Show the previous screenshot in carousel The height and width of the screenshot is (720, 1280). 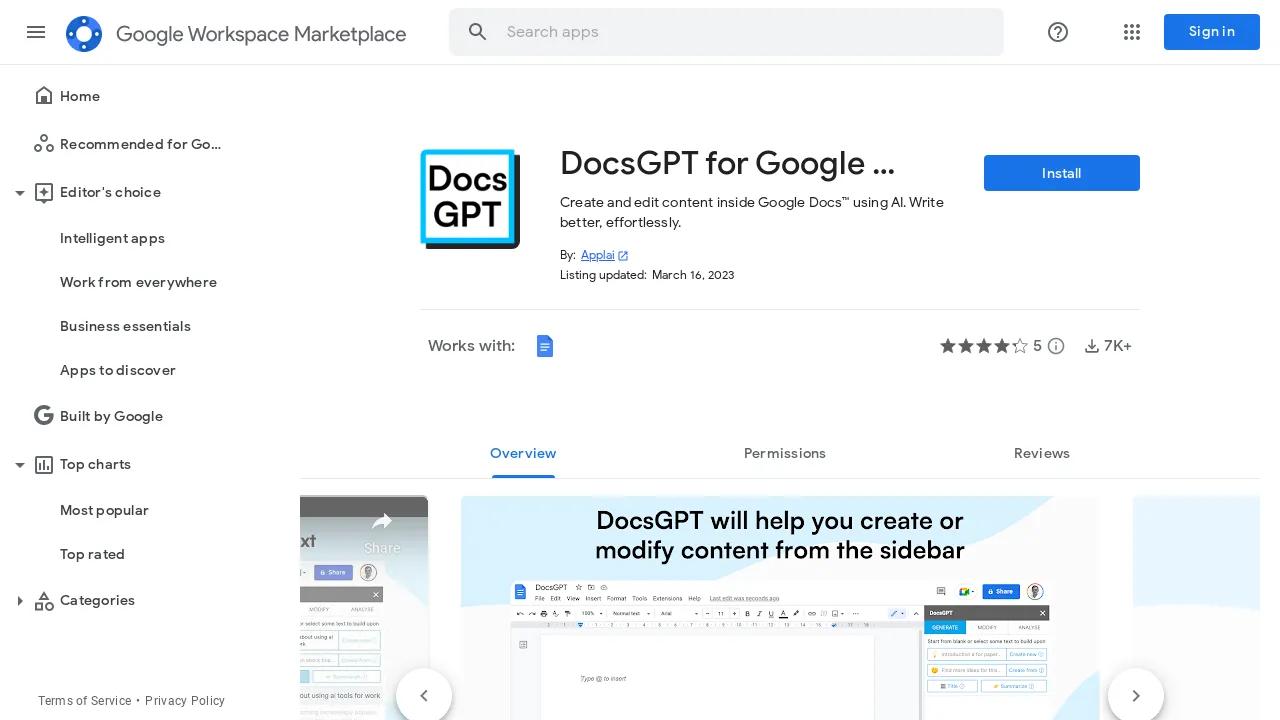(x=424, y=695)
